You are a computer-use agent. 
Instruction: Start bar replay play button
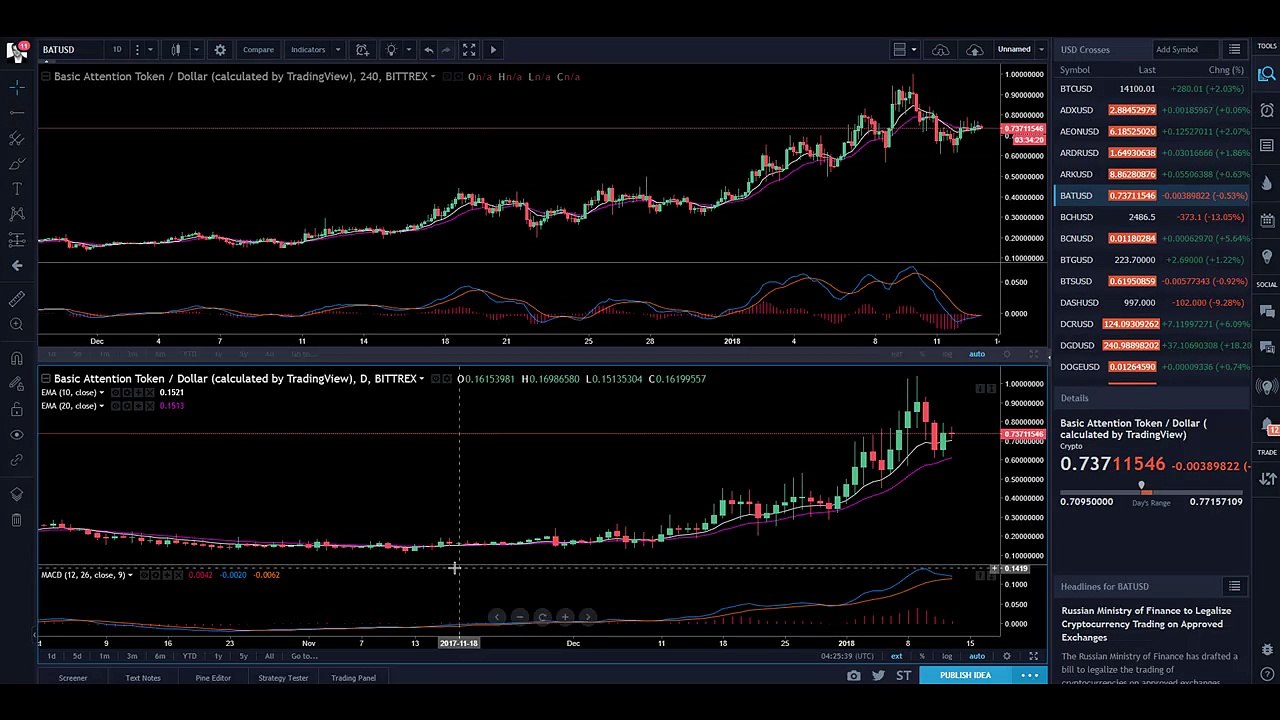coord(493,49)
